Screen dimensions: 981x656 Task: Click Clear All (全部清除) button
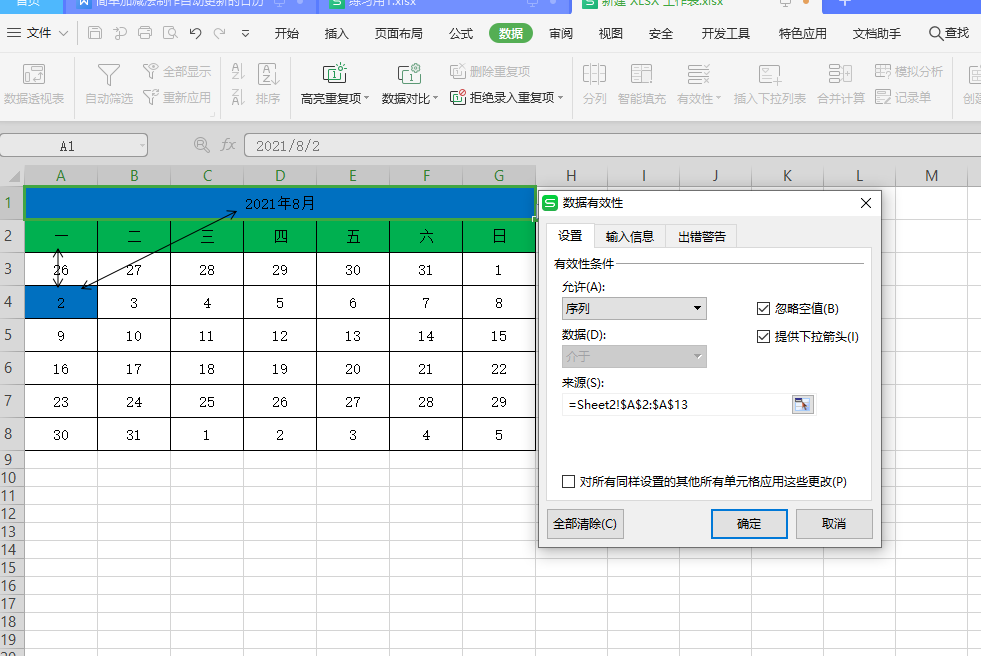point(585,523)
